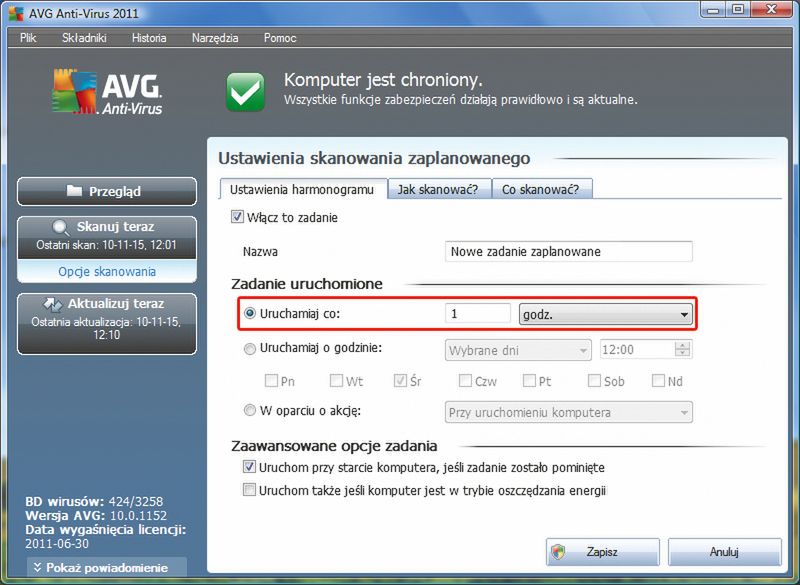Open the 'Opcje skanowania' link
This screenshot has height=585, width=800.
[107, 271]
